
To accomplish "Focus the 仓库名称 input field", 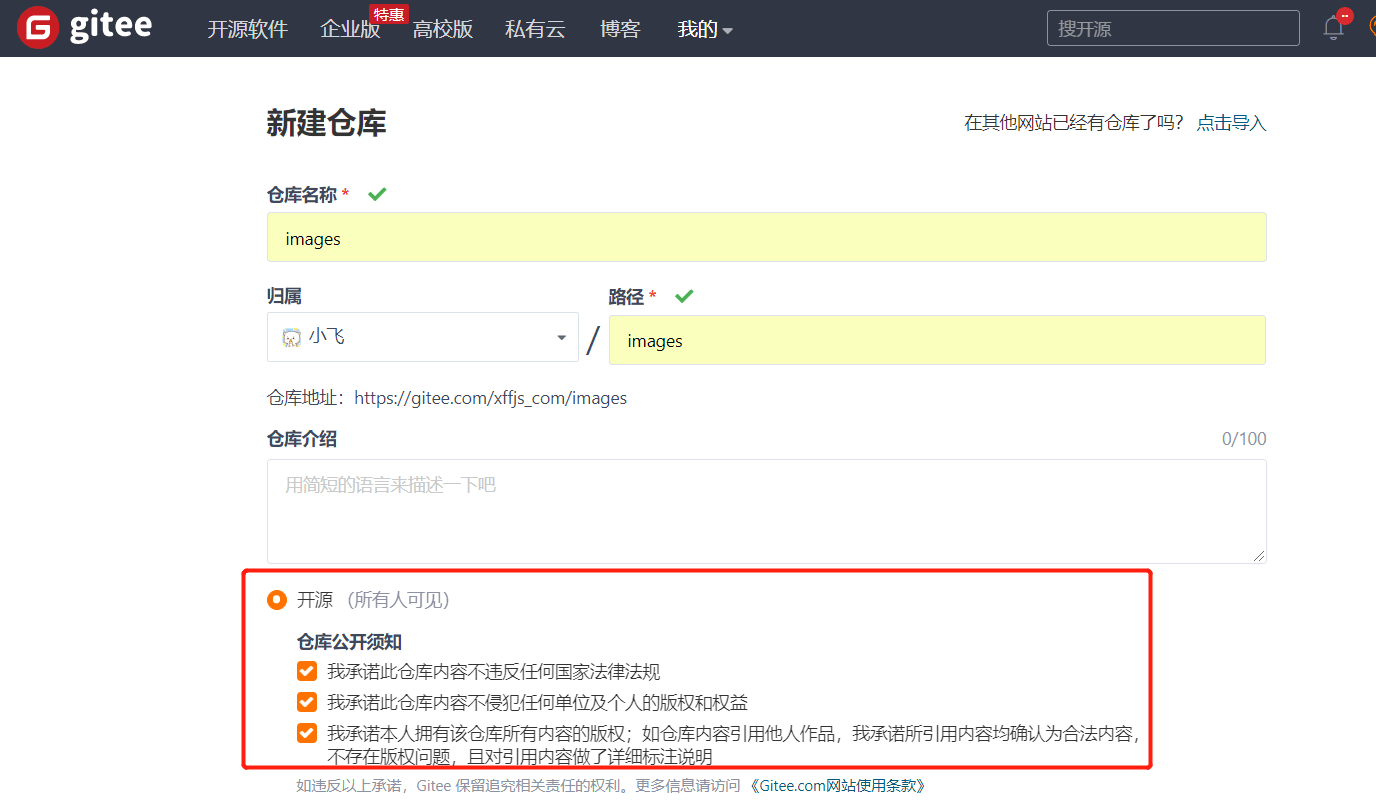I will point(766,238).
